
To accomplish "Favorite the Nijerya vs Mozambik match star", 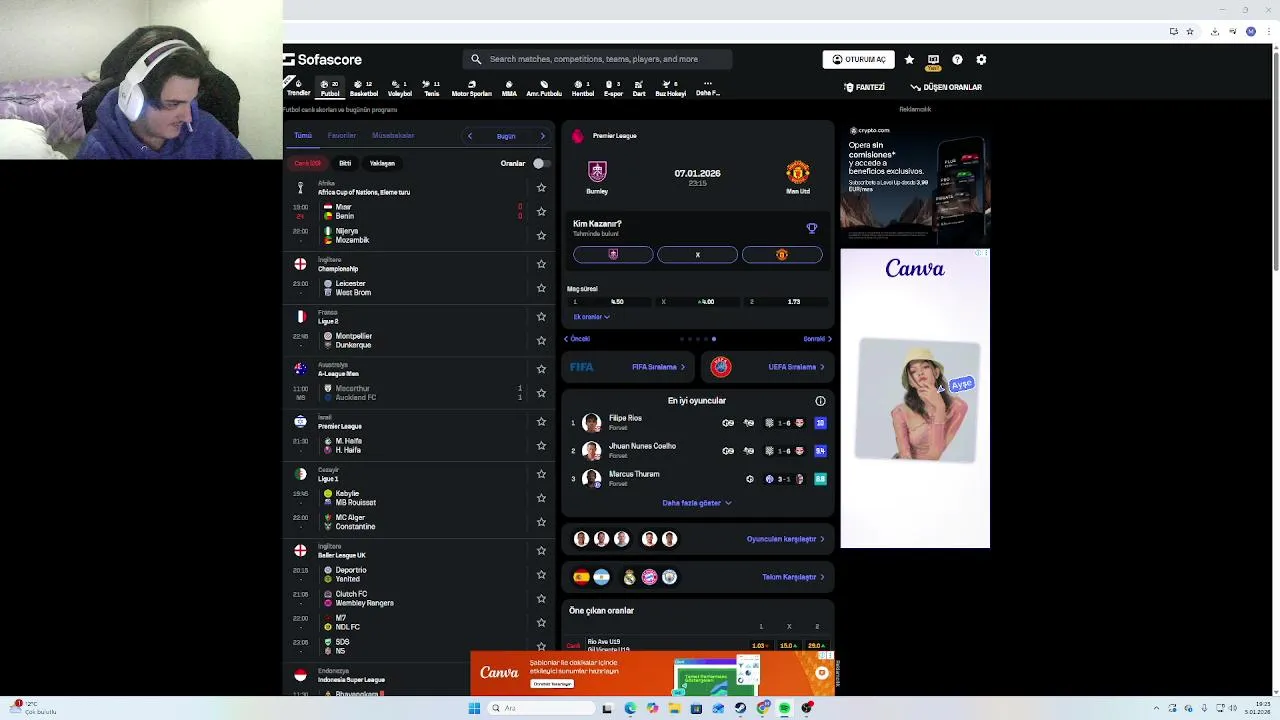I will (541, 236).
